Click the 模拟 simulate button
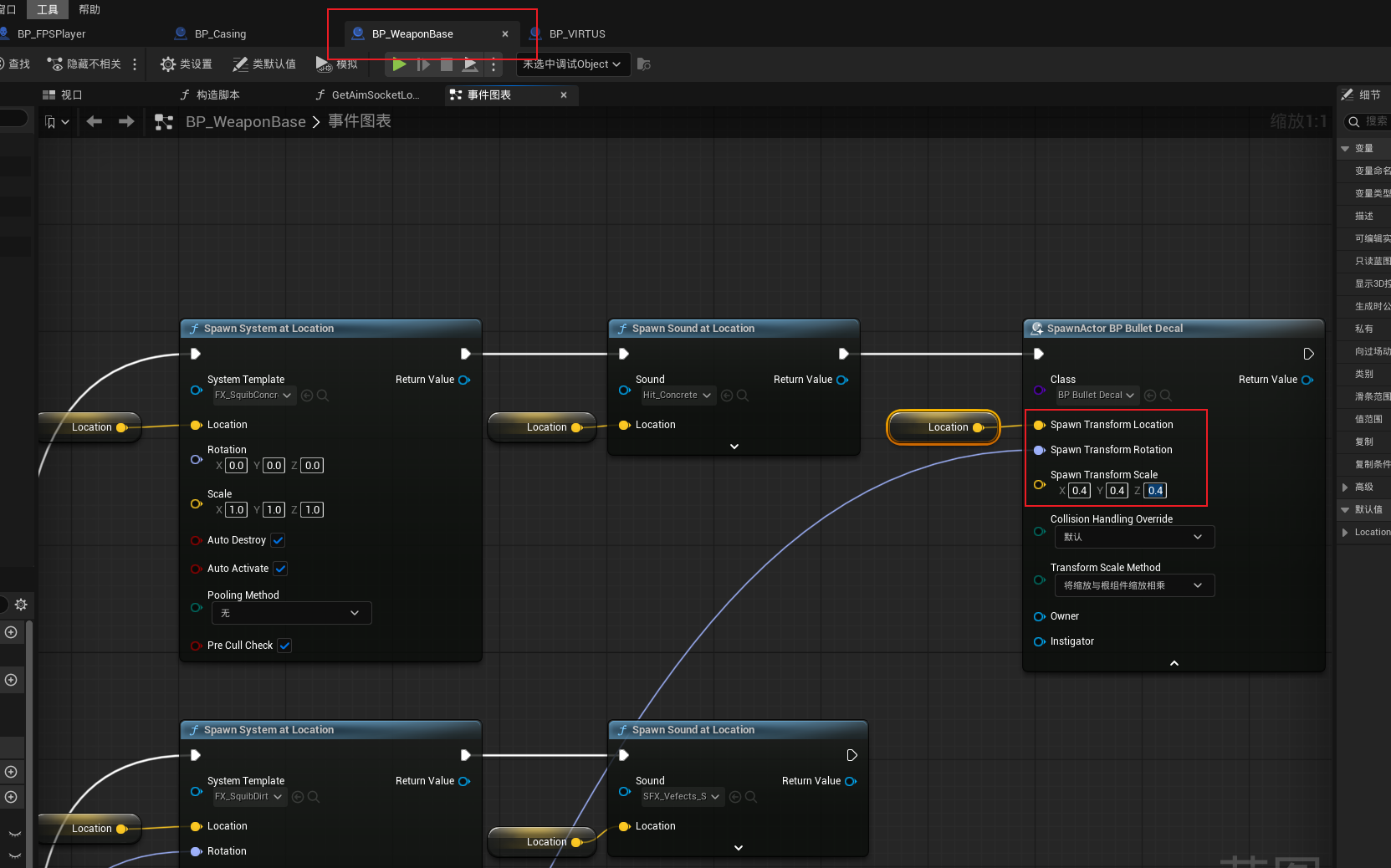1391x868 pixels. 337,64
